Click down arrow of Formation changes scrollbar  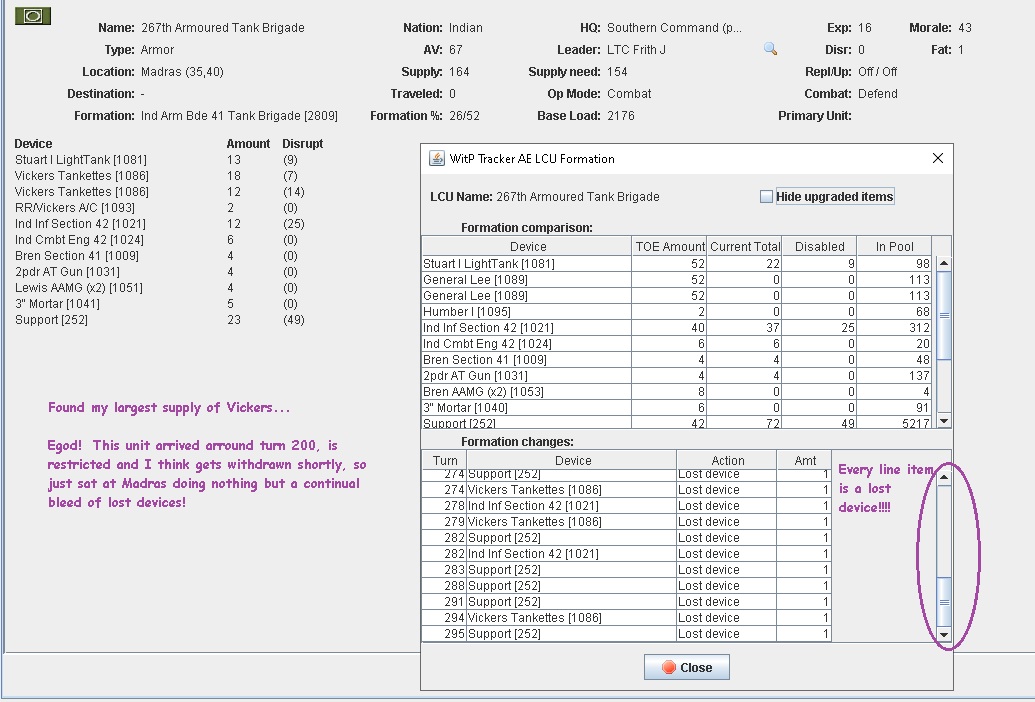pos(944,635)
